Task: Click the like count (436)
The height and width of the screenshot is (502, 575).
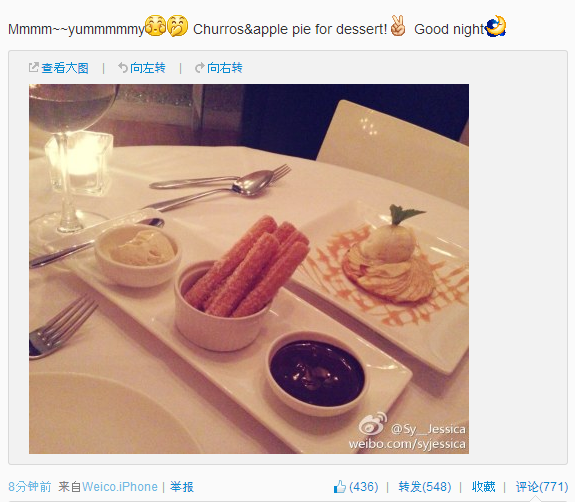Action: [363, 487]
